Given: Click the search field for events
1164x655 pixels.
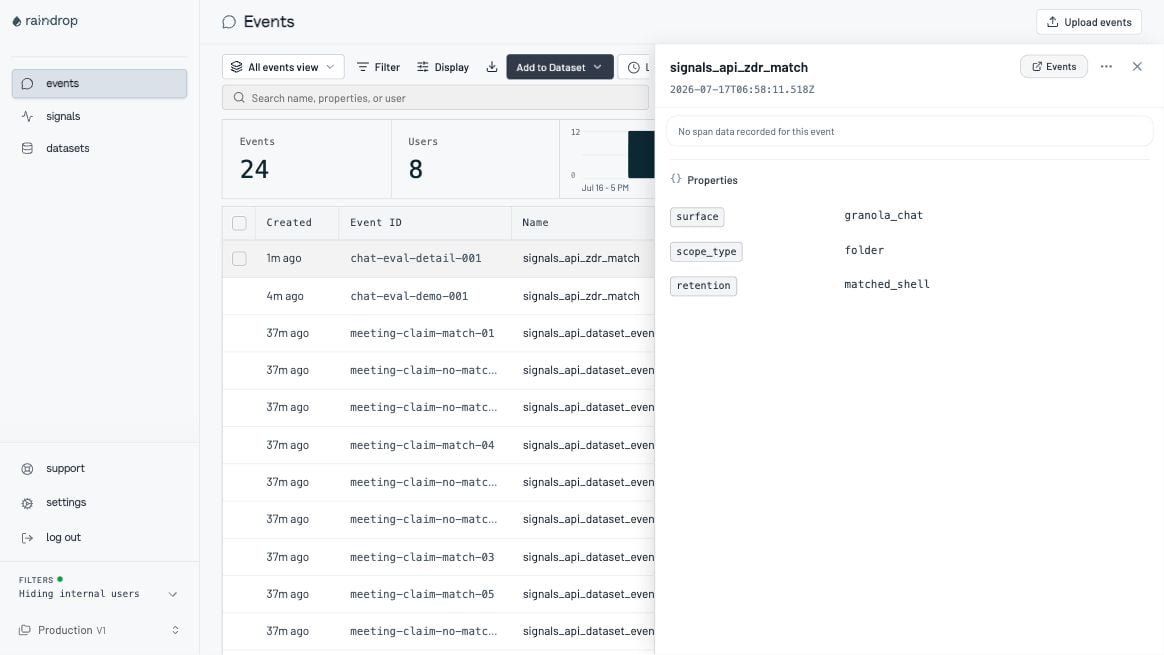Looking at the screenshot, I should (435, 97).
